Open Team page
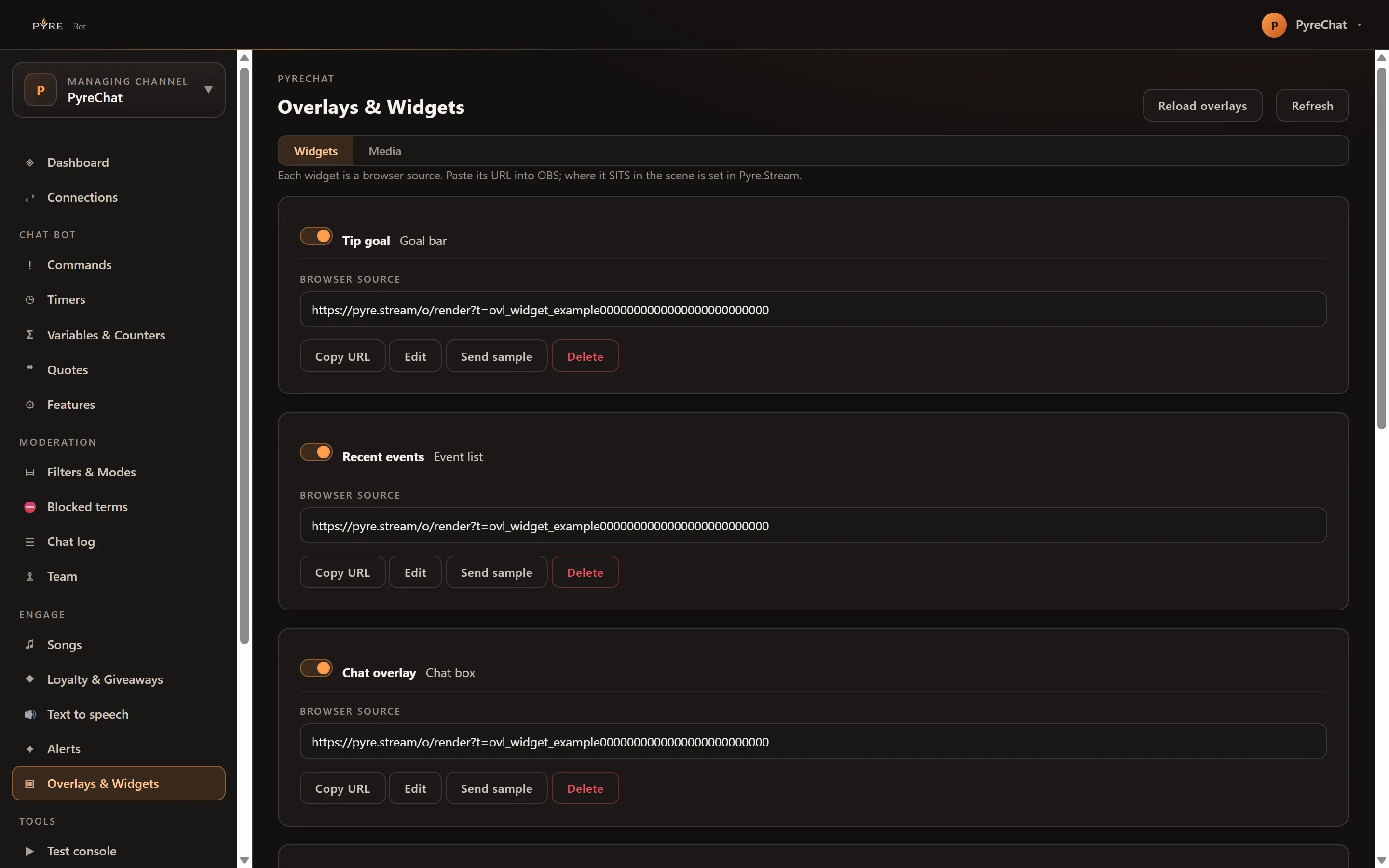The height and width of the screenshot is (868, 1389). 118,576
